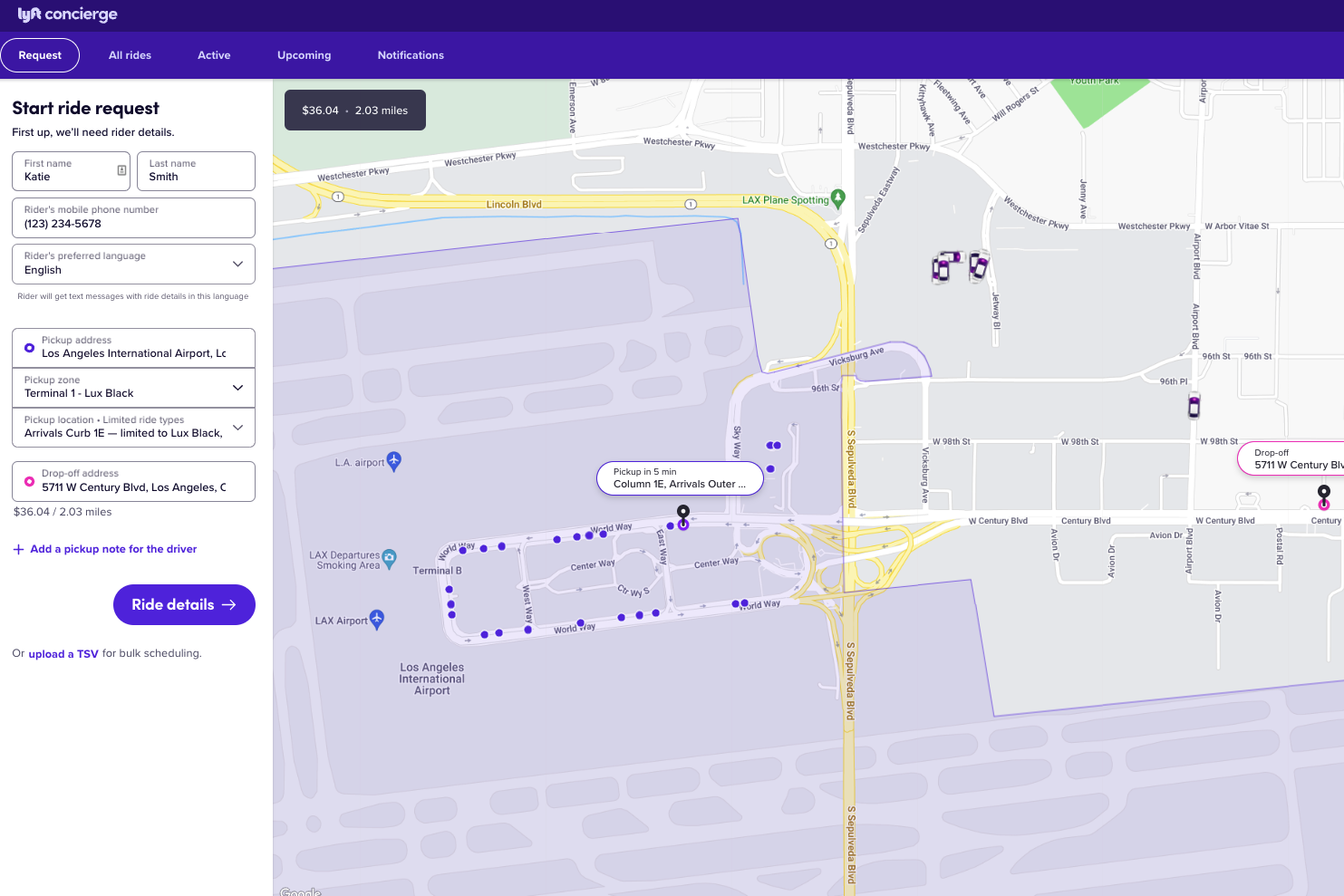
Task: Click the LAX Plane Spotting green marker
Action: (838, 198)
